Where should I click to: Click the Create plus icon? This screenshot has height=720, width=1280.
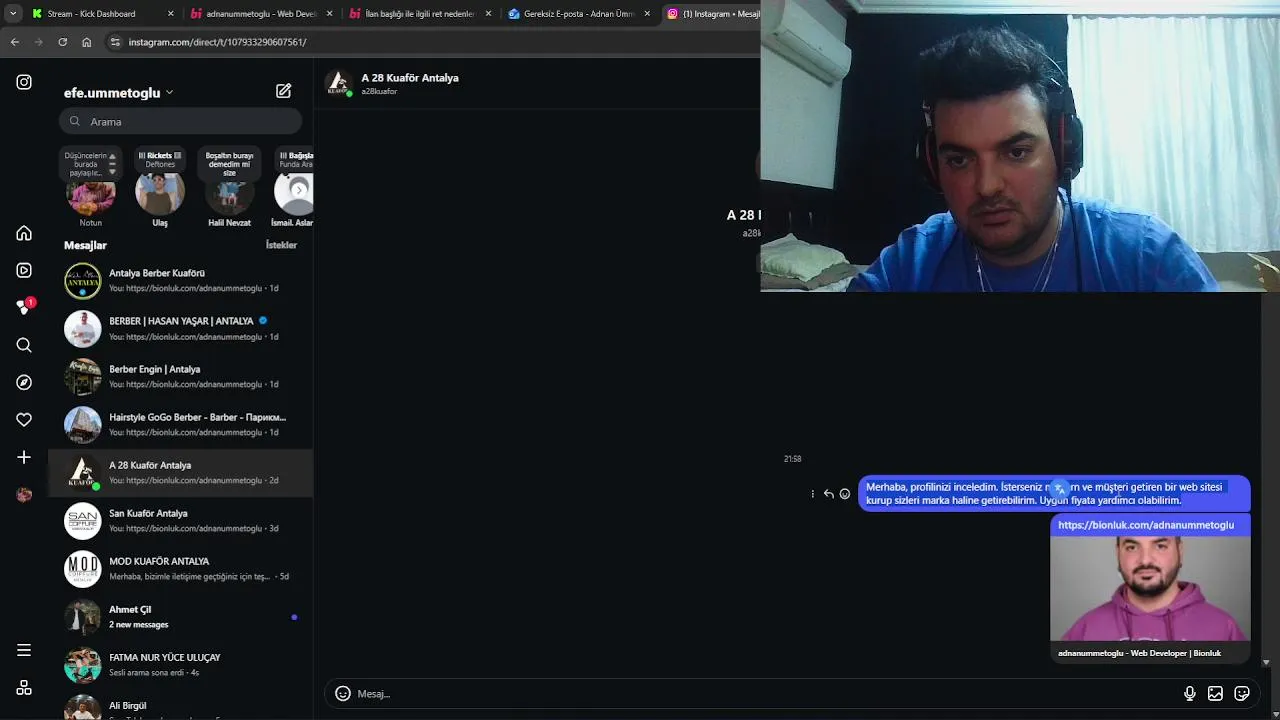click(x=24, y=457)
